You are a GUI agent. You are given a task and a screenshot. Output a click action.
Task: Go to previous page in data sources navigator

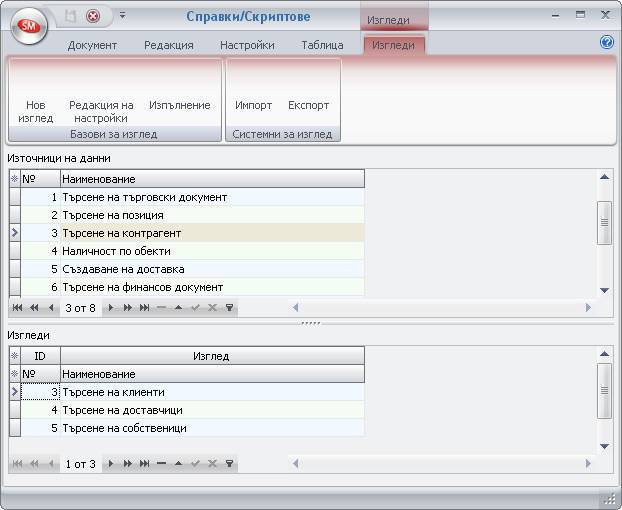(35, 307)
